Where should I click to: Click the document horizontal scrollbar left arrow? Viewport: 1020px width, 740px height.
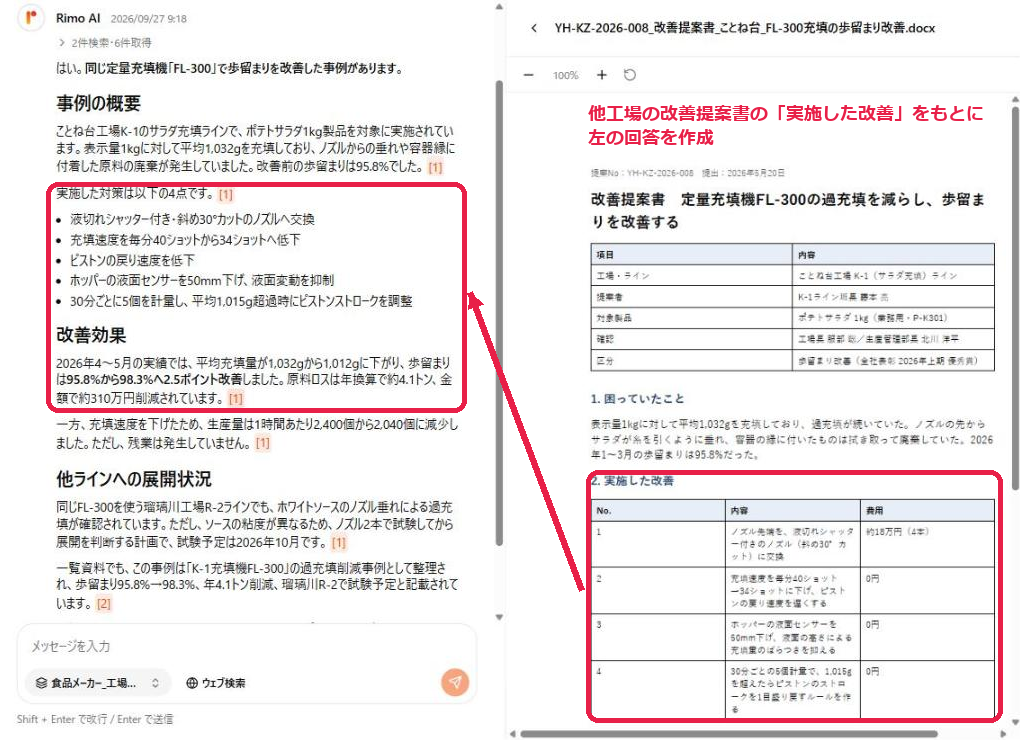coord(513,734)
